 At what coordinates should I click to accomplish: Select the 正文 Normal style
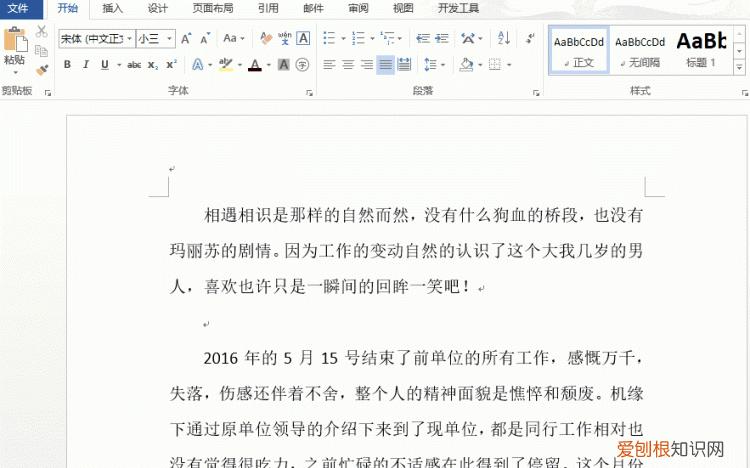pos(579,50)
